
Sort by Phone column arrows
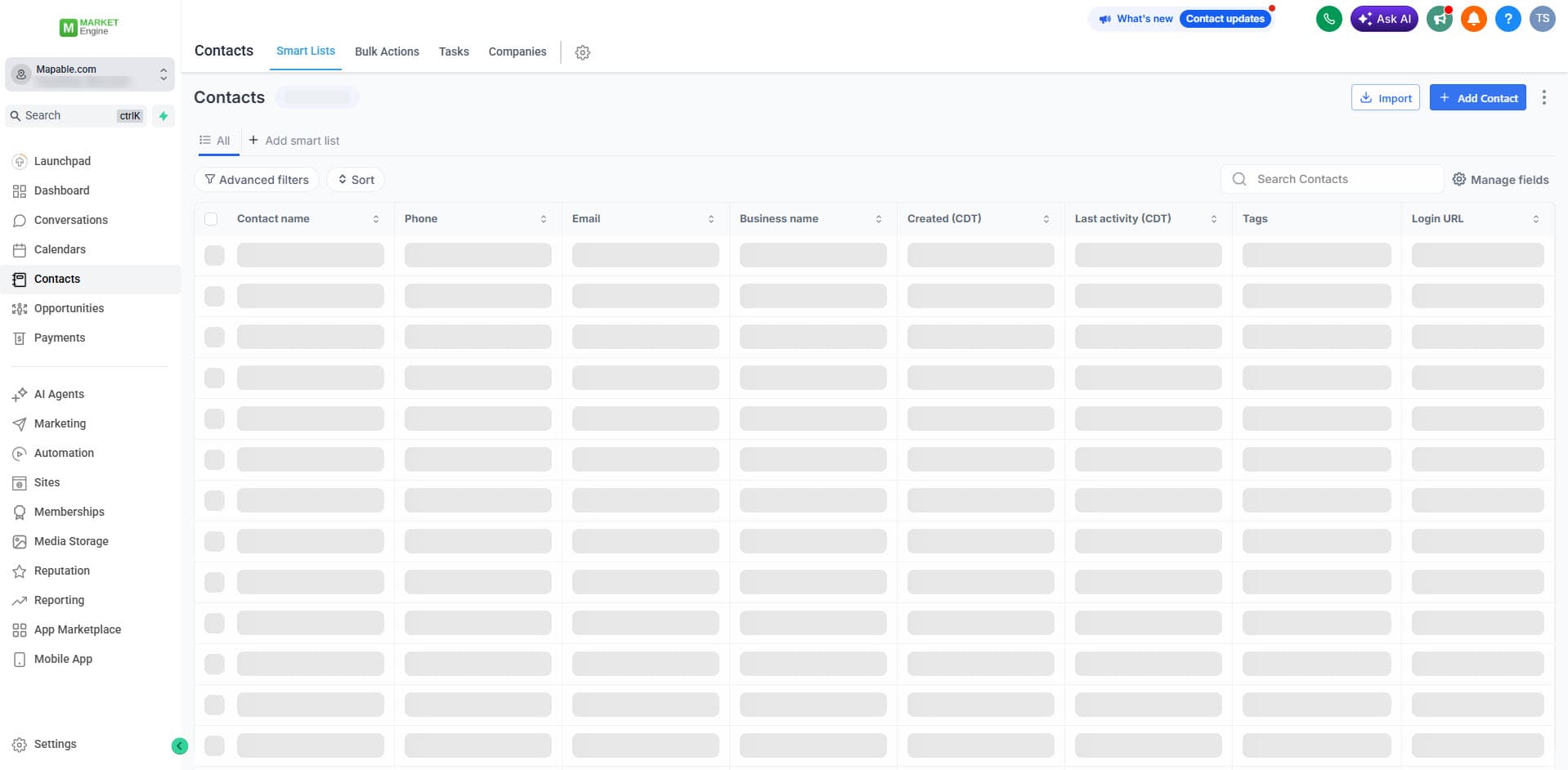point(544,219)
